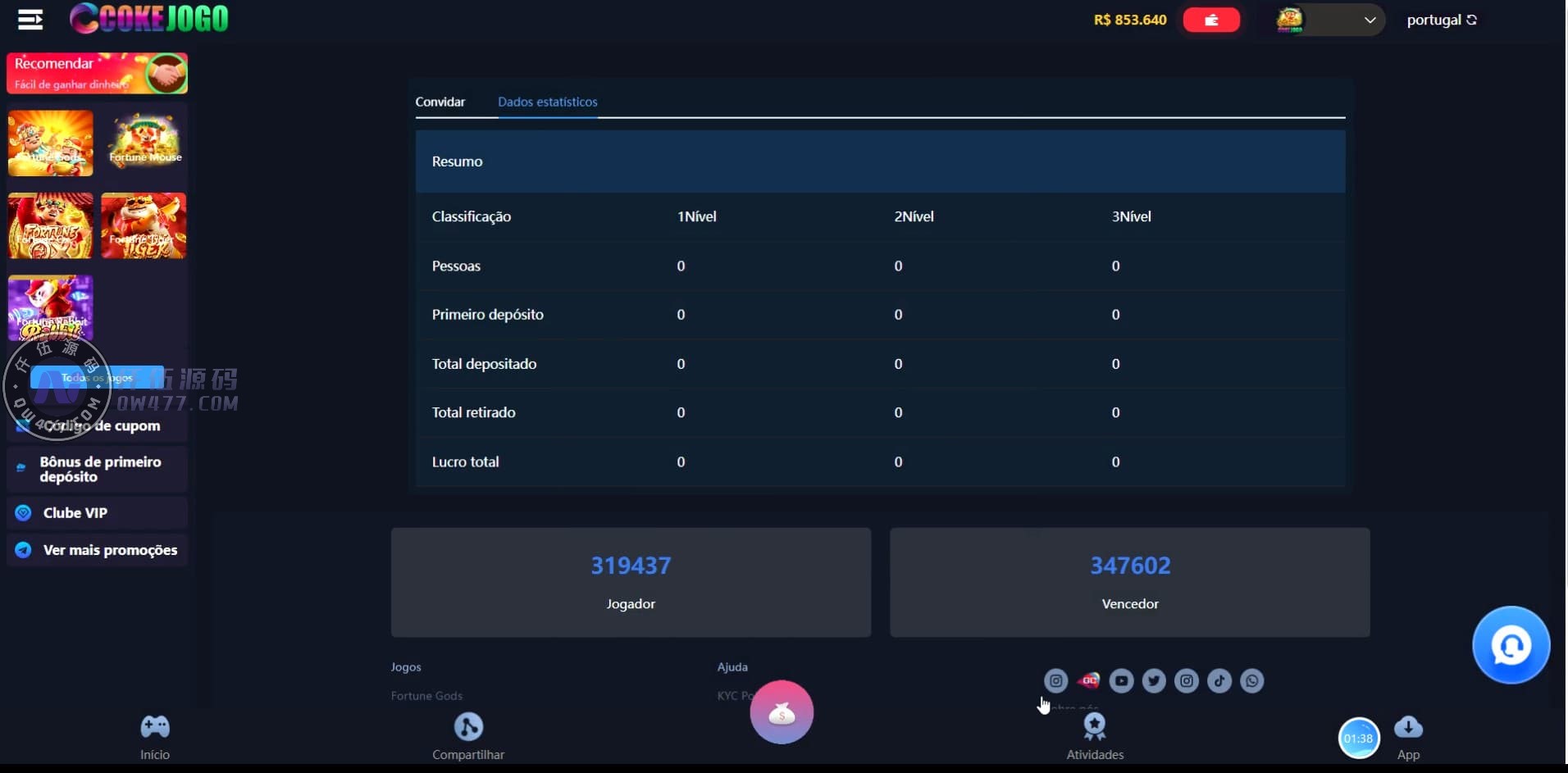Open the Fortune Gods footer link

(x=426, y=696)
